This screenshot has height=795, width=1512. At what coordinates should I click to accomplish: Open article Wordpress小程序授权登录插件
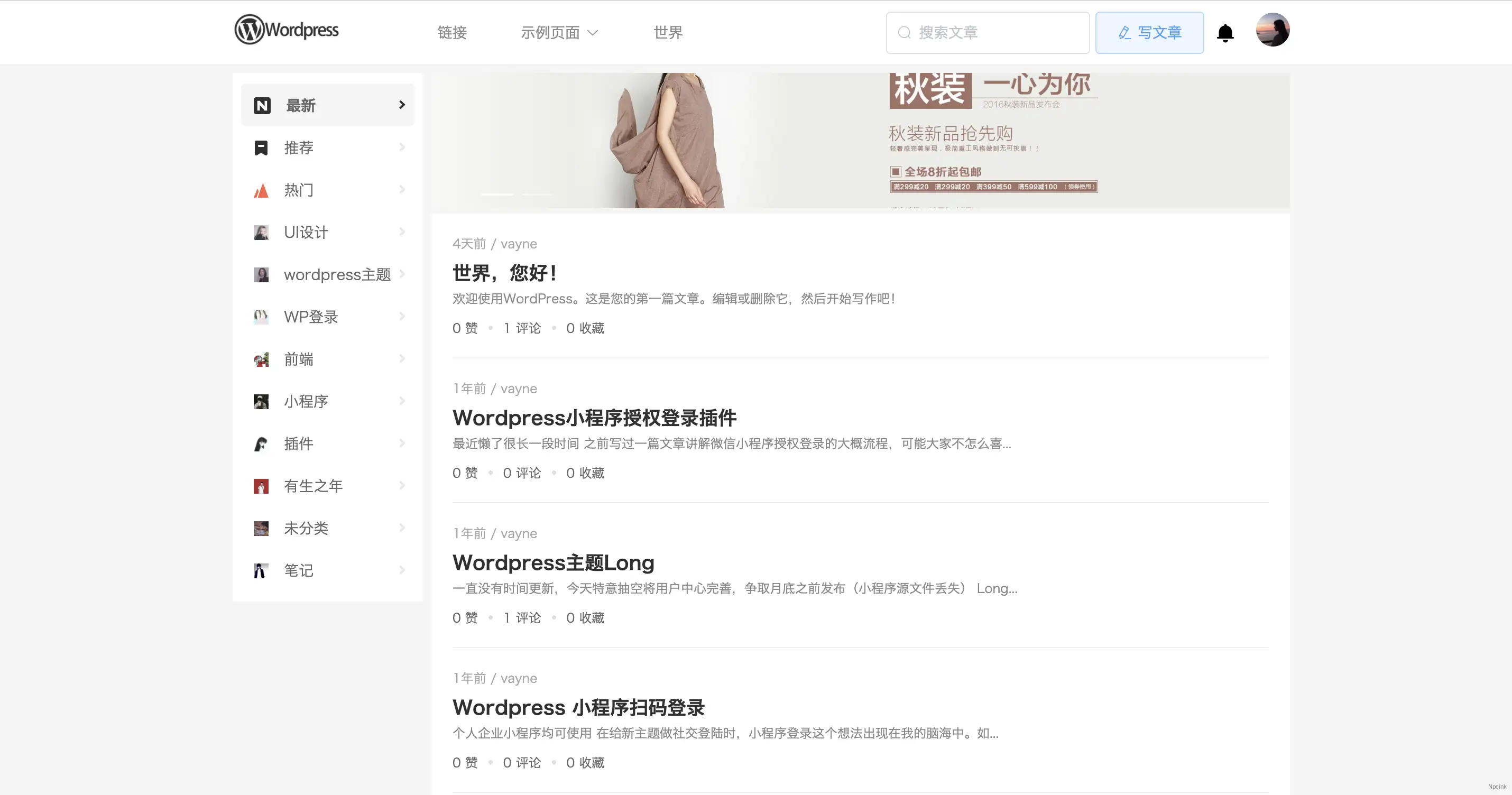point(594,418)
